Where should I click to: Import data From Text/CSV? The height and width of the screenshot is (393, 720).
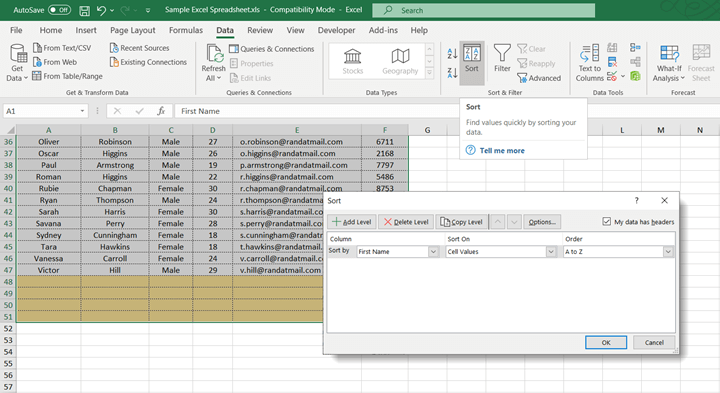click(x=62, y=48)
